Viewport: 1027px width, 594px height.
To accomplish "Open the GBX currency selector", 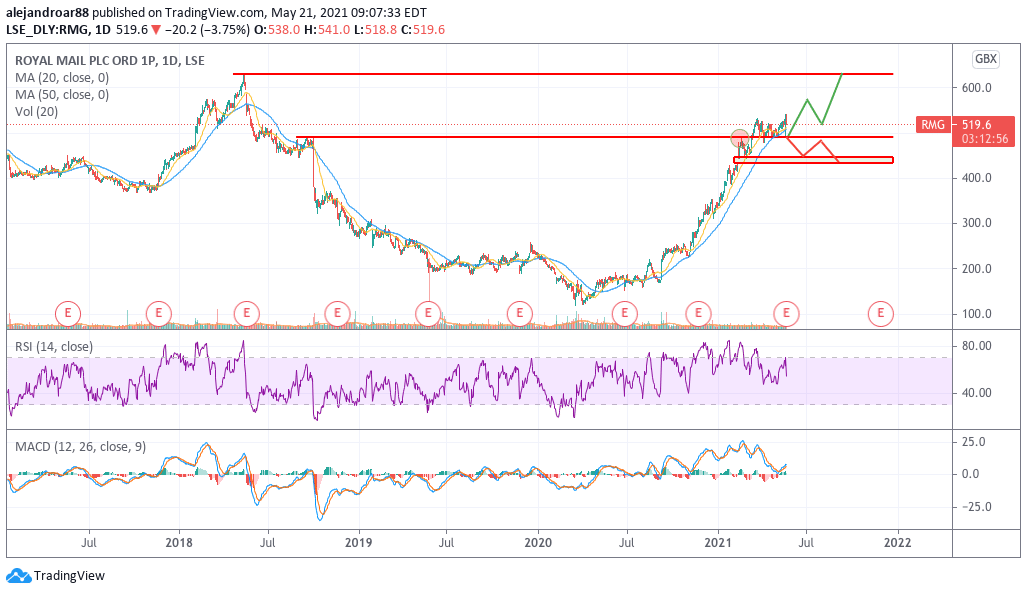I will 986,59.
